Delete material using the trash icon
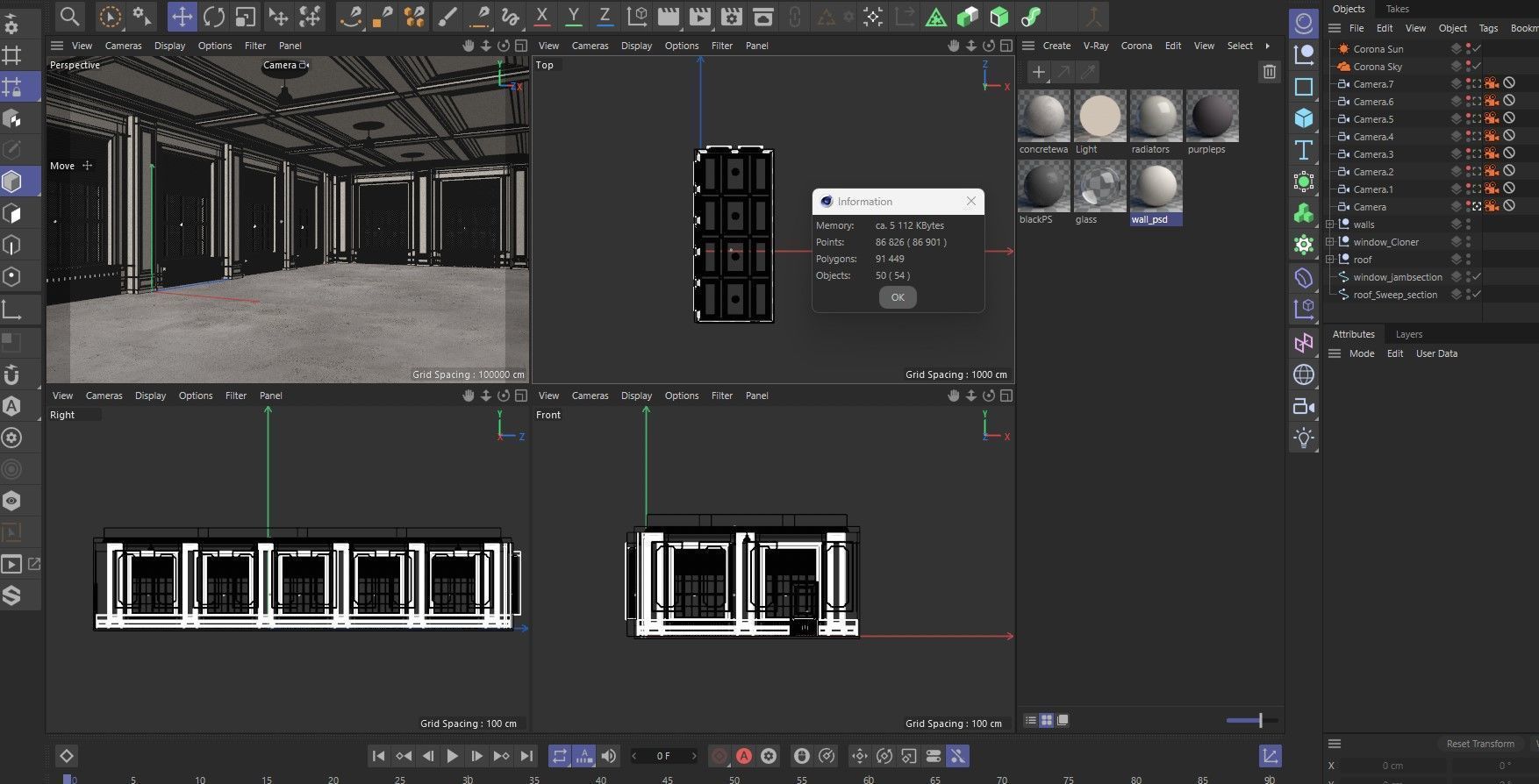The image size is (1539, 784). (1270, 72)
